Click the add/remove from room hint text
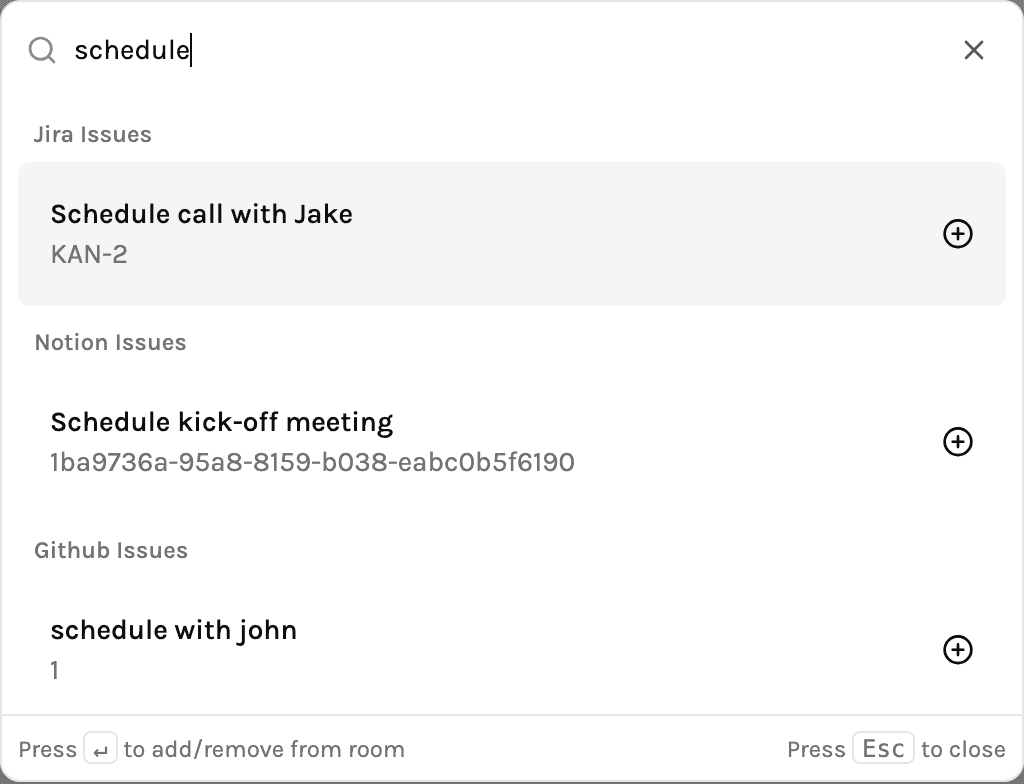1024x784 pixels. coord(264,749)
